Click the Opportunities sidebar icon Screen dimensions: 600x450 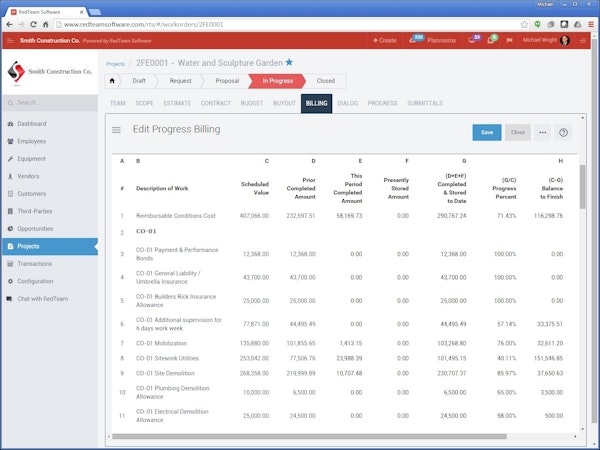[x=10, y=229]
